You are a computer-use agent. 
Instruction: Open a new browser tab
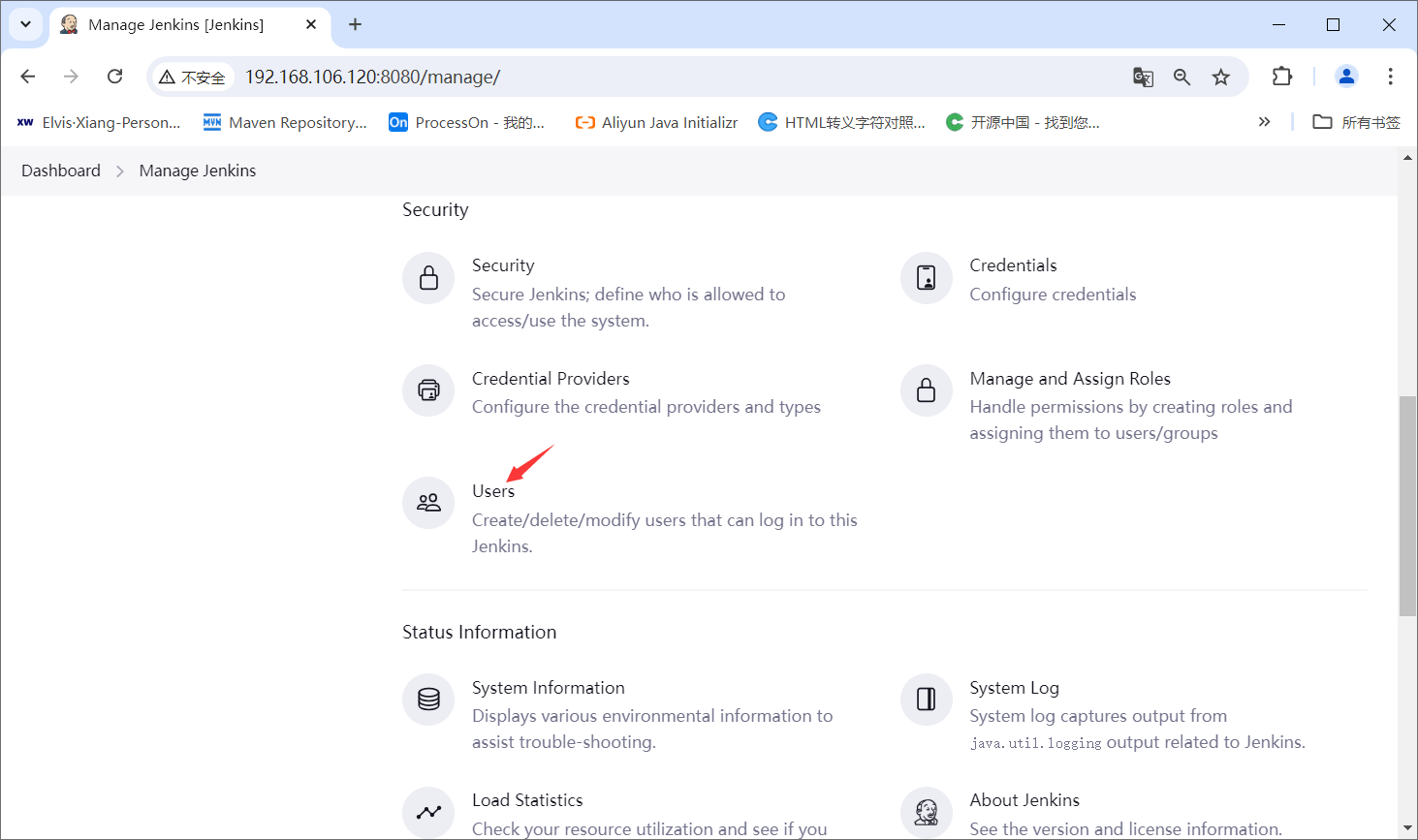(355, 24)
